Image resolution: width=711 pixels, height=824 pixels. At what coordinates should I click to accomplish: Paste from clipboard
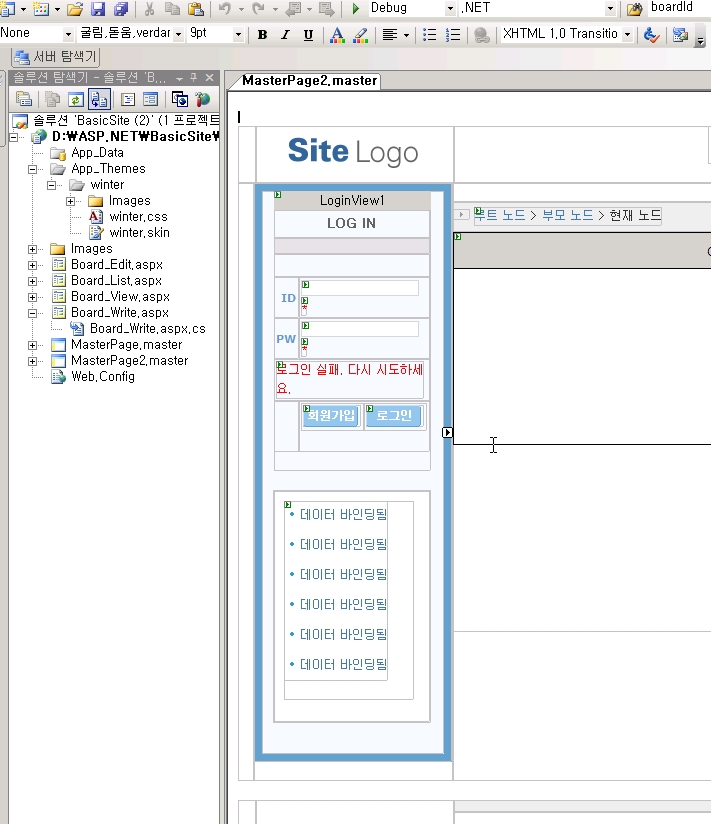coord(195,8)
